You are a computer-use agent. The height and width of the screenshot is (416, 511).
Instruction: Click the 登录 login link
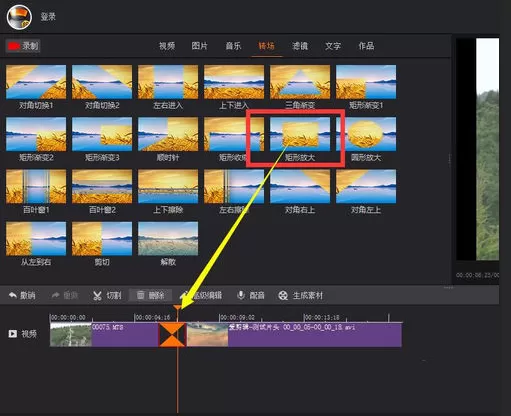point(48,17)
